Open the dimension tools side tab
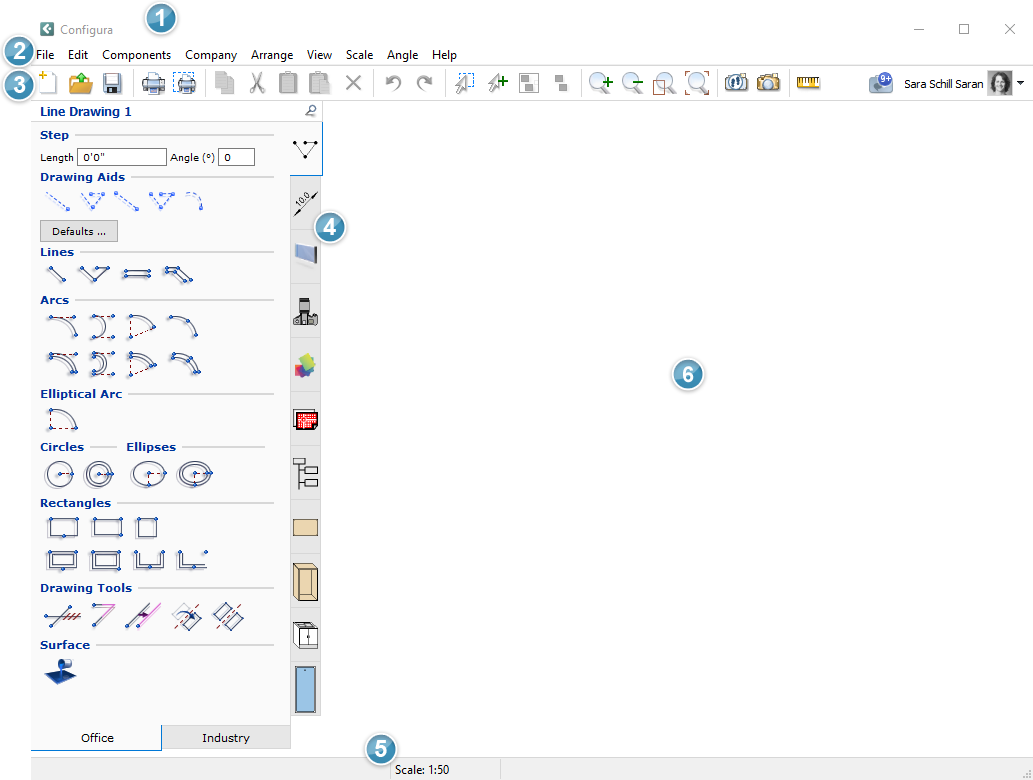Viewport: 1033px width, 780px height. point(305,203)
